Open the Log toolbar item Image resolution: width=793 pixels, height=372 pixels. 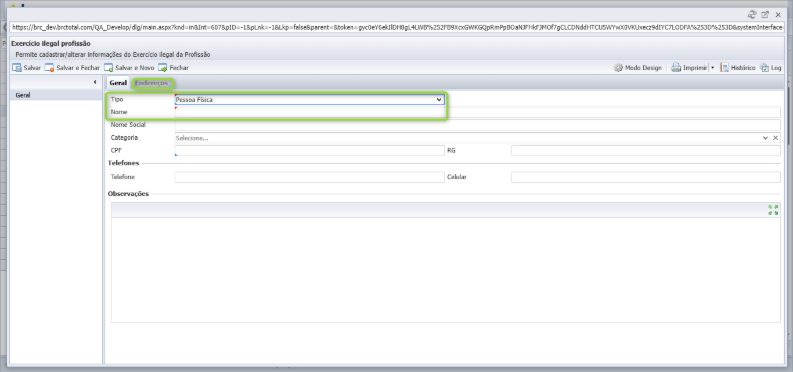pos(771,68)
